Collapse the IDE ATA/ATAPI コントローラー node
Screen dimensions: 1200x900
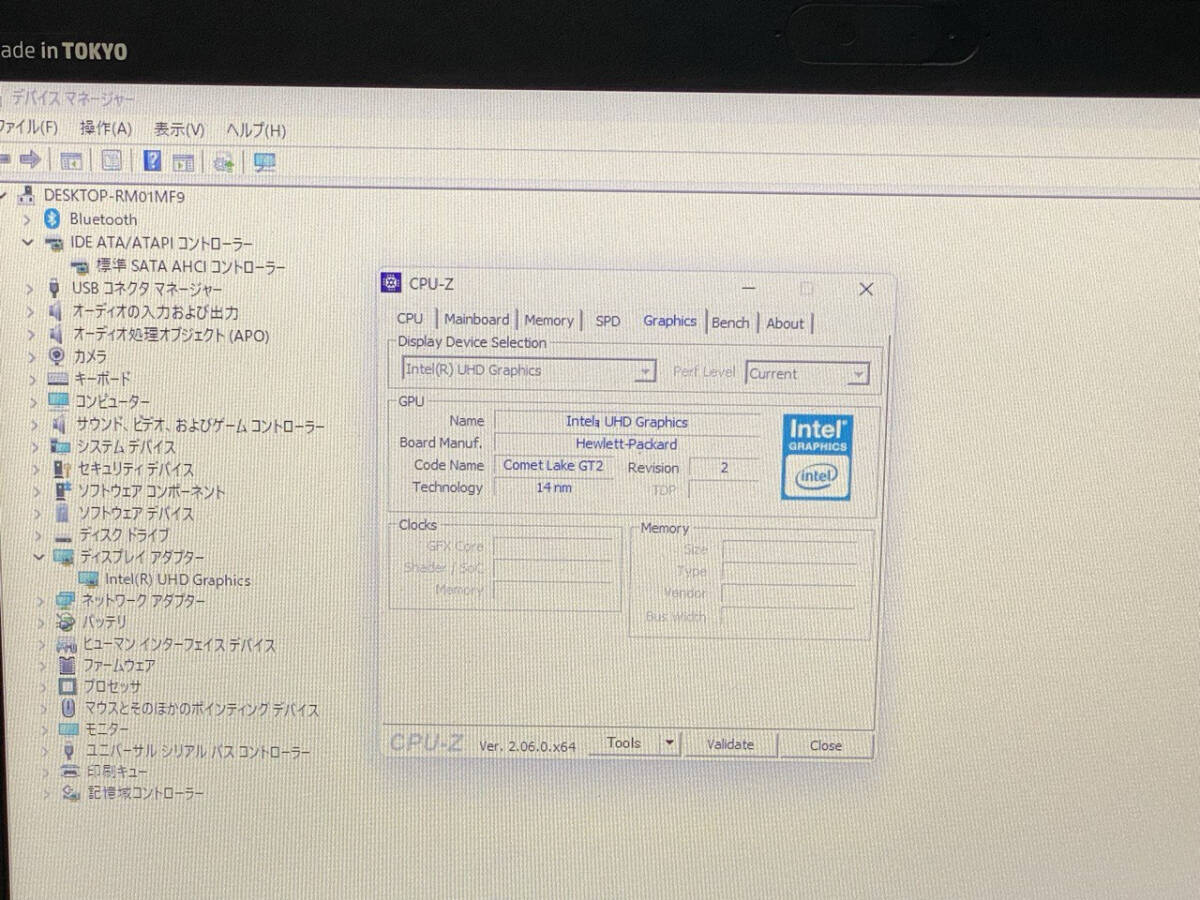[29, 242]
